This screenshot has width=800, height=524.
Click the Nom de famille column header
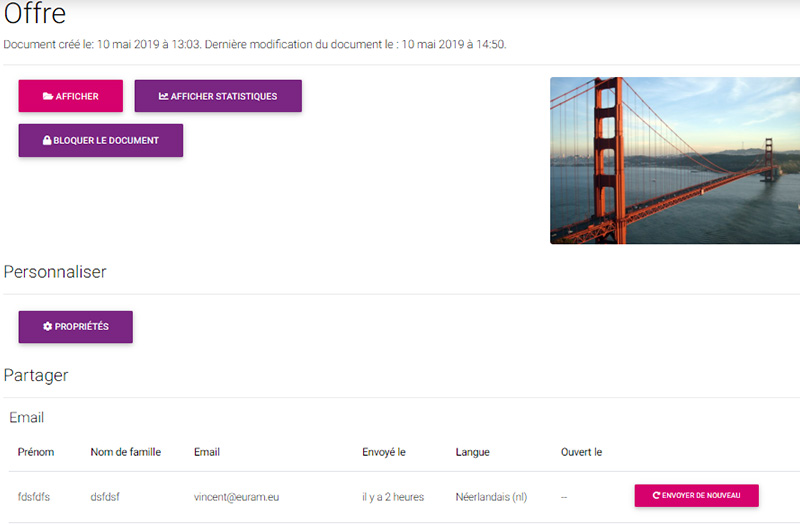[x=125, y=452]
